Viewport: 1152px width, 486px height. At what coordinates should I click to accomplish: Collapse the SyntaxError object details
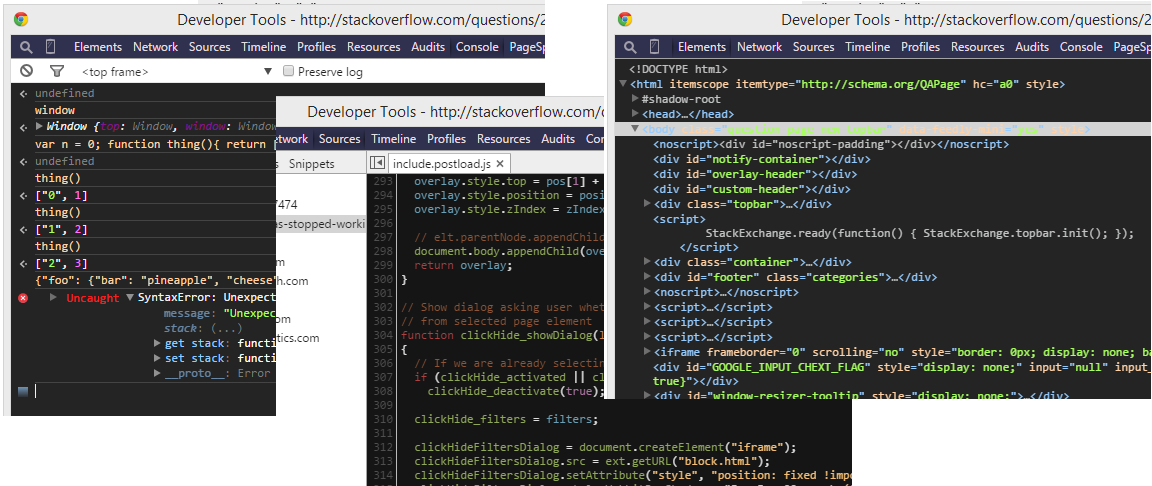pyautogui.click(x=130, y=298)
